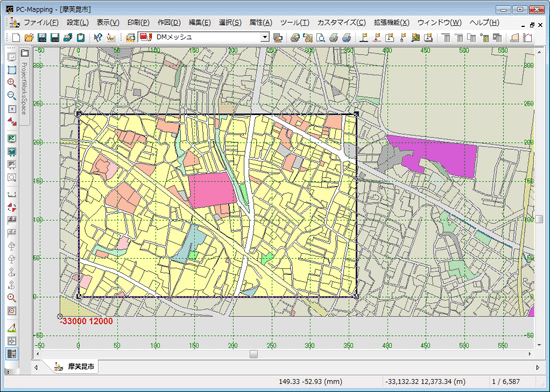Click the PC-Mapping app icon in menu bar

[14, 22]
